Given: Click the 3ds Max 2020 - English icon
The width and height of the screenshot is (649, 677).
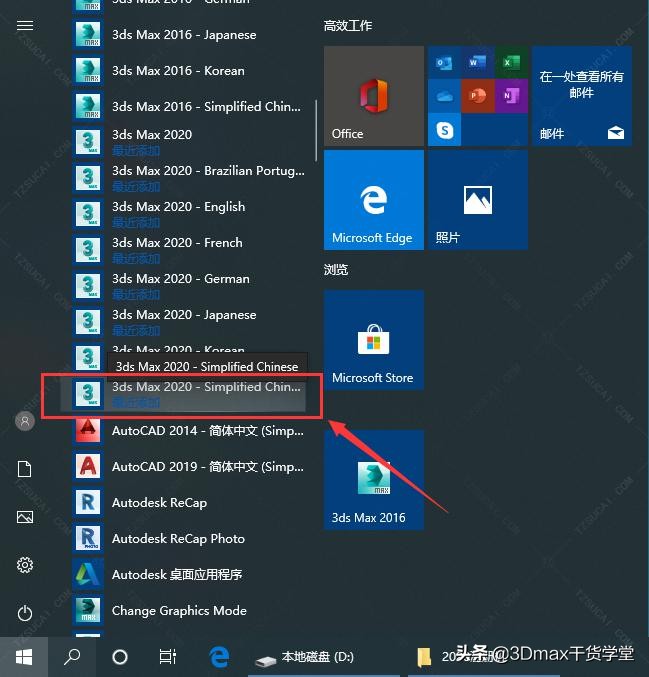Looking at the screenshot, I should tap(88, 214).
